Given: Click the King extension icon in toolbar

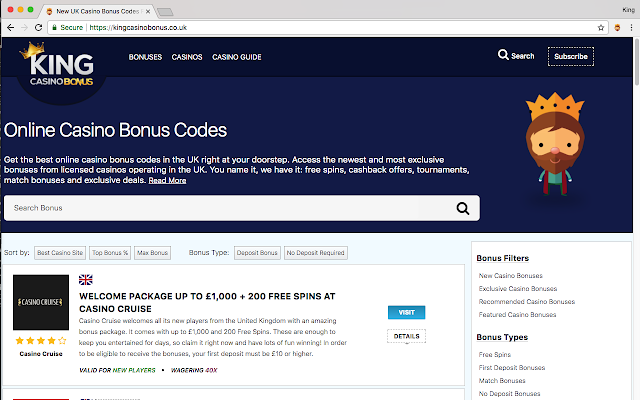Looking at the screenshot, I should 617,28.
